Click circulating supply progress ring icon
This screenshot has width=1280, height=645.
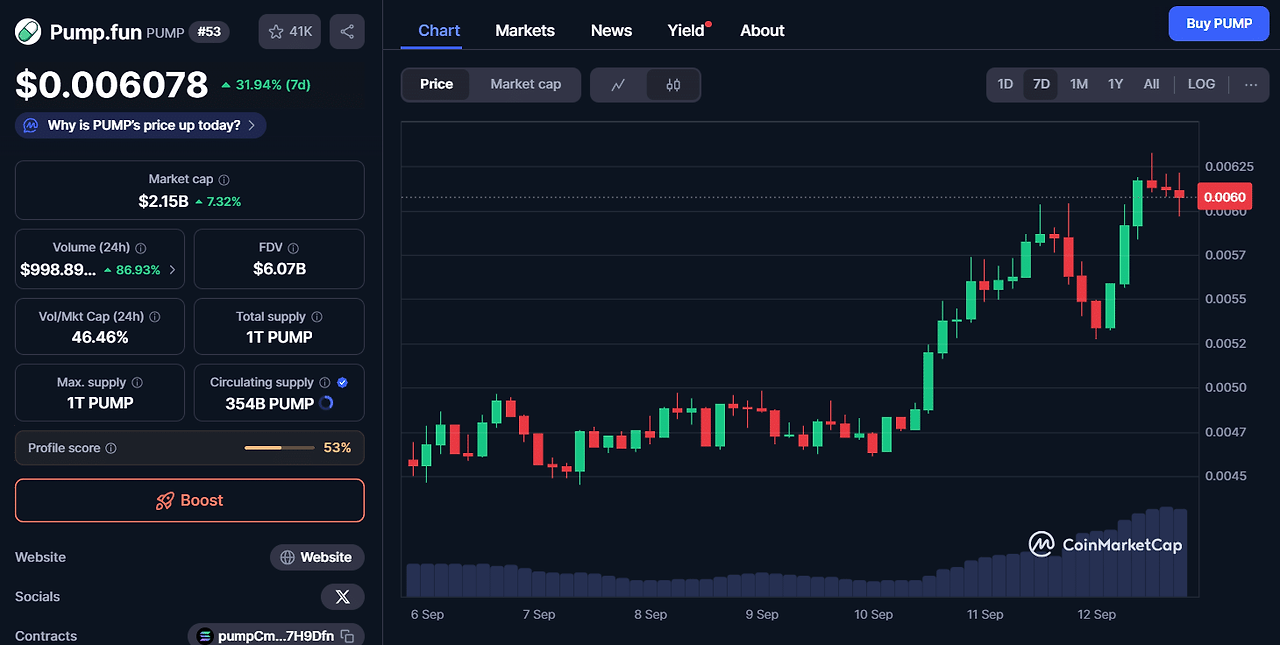(x=326, y=404)
